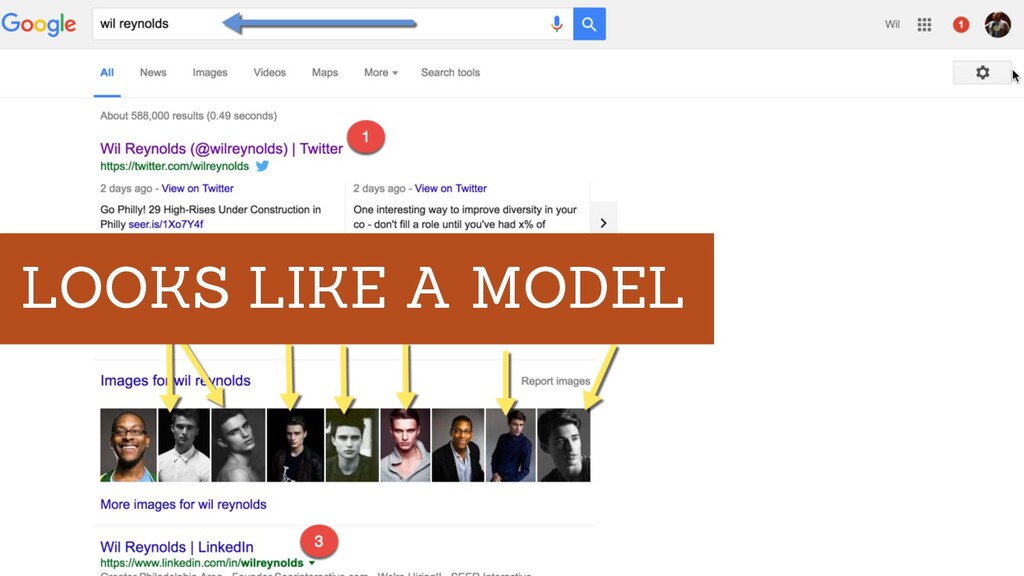Screen dimensions: 1024x576
Task: Open Search tools options
Action: tap(450, 72)
